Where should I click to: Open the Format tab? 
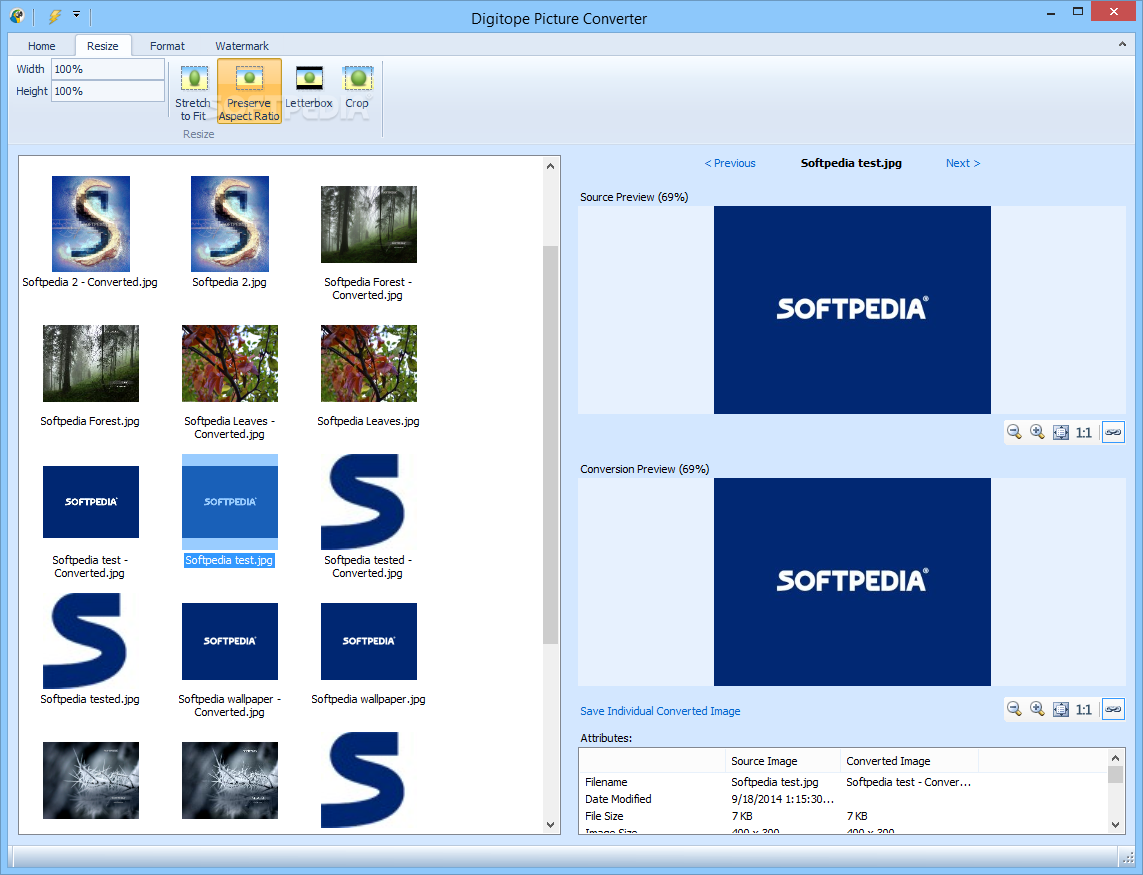(167, 46)
